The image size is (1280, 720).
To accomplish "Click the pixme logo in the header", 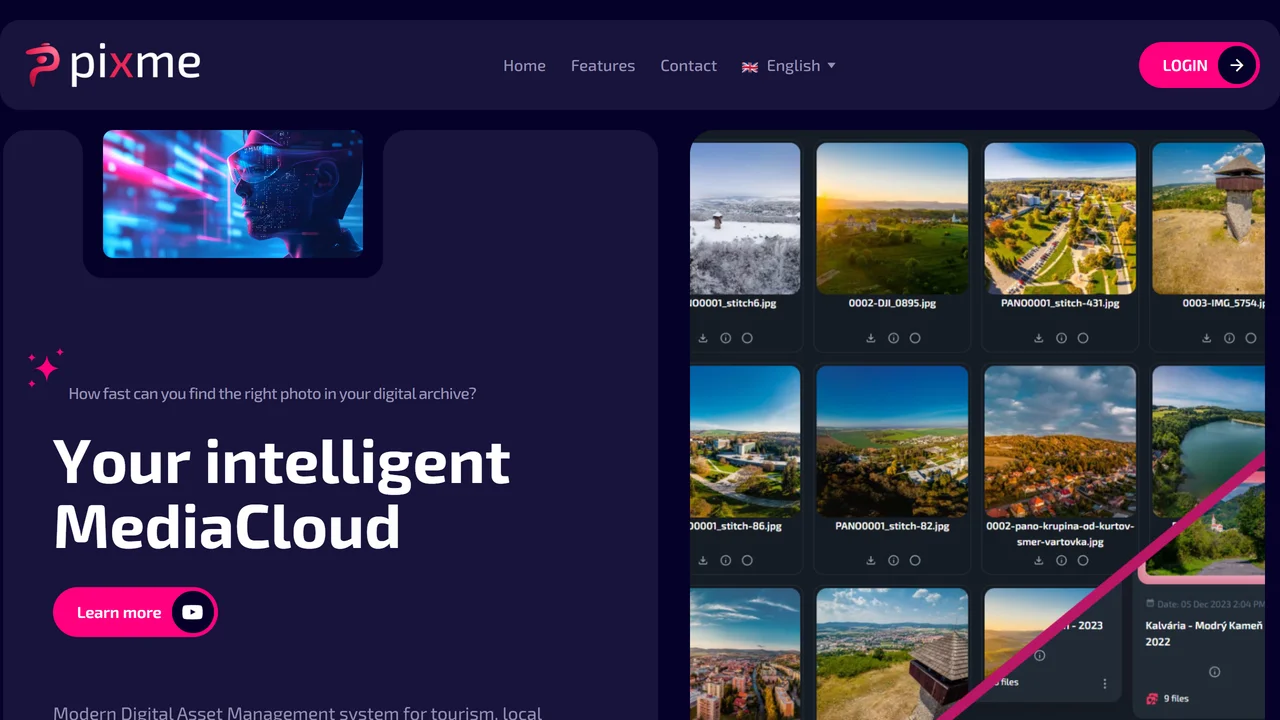I will [113, 65].
